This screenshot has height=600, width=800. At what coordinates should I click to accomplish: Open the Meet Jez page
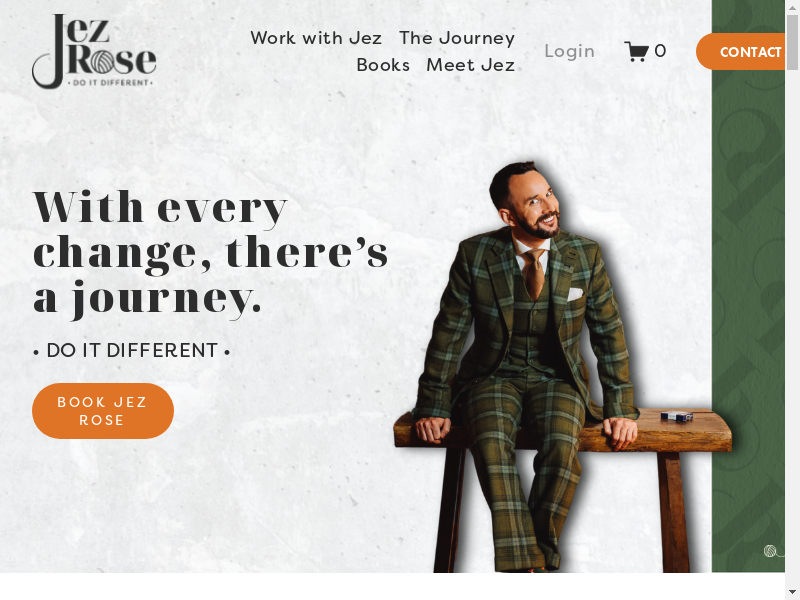470,65
